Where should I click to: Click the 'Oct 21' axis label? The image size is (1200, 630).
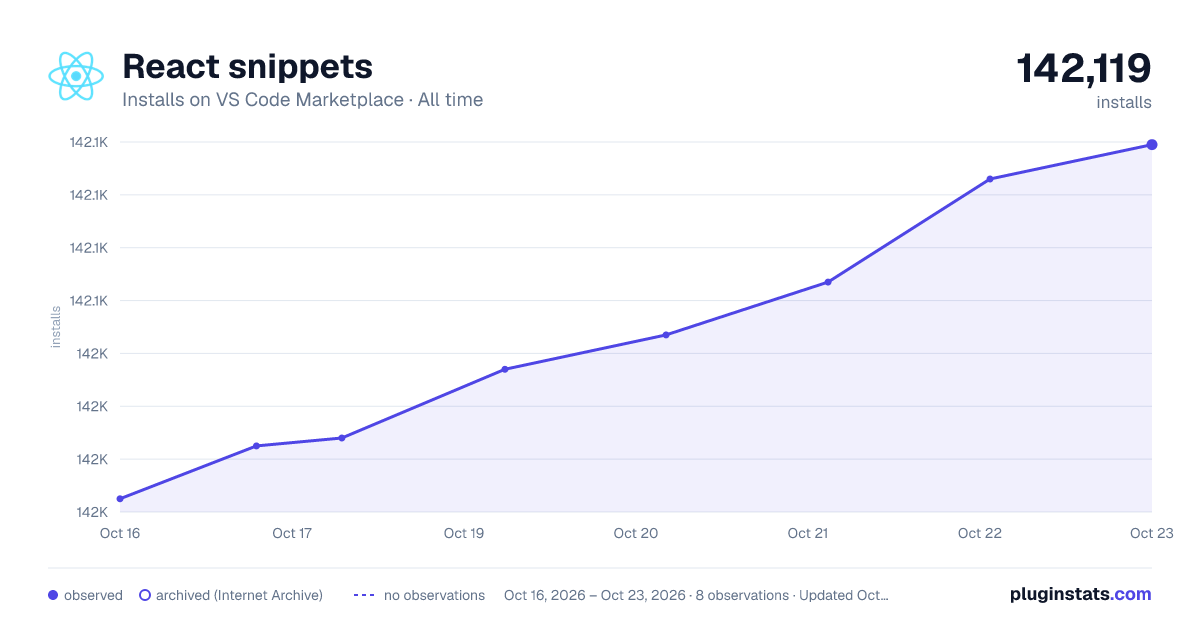808,533
